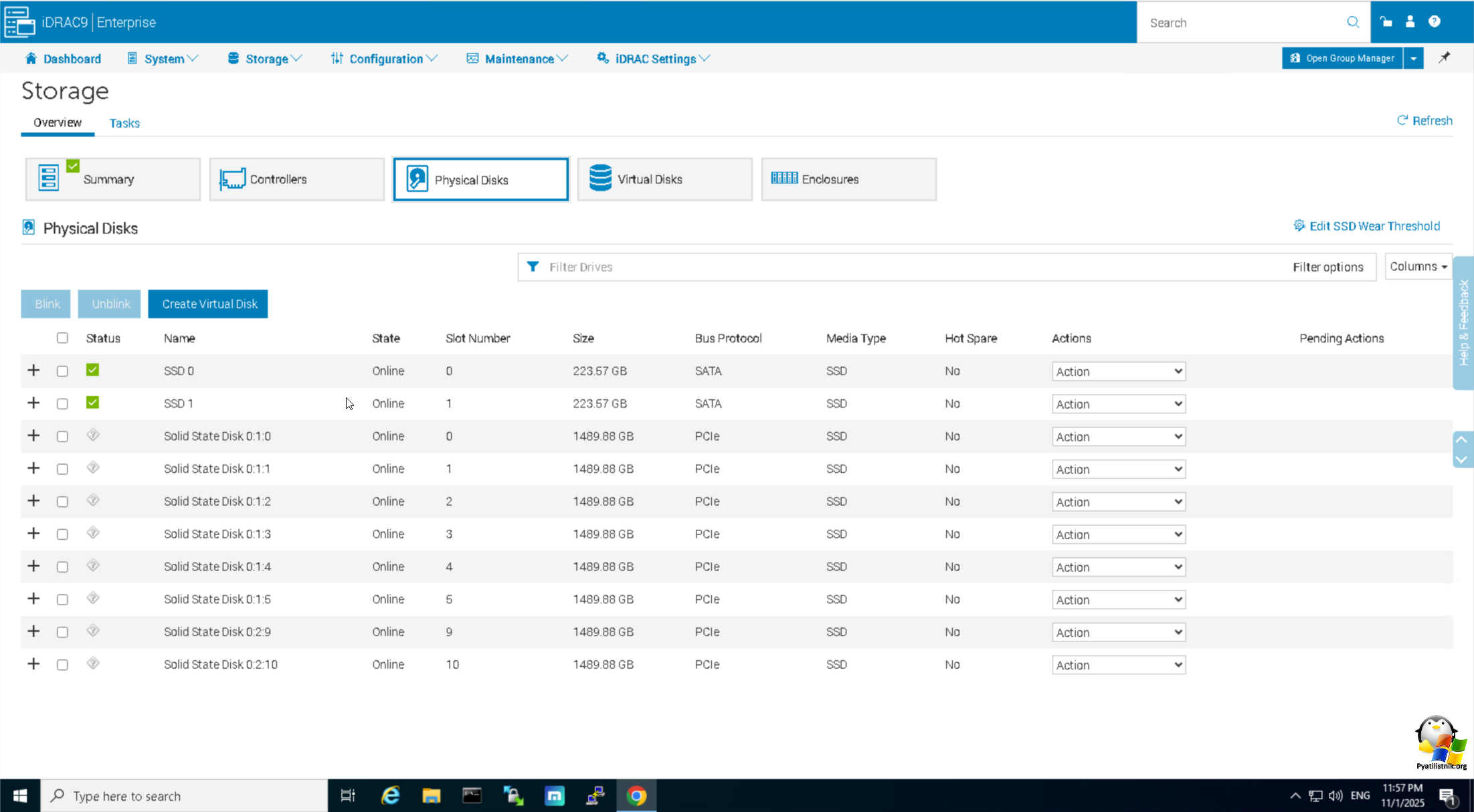This screenshot has width=1474, height=812.
Task: Click Create Virtual Disk button
Action: click(208, 304)
